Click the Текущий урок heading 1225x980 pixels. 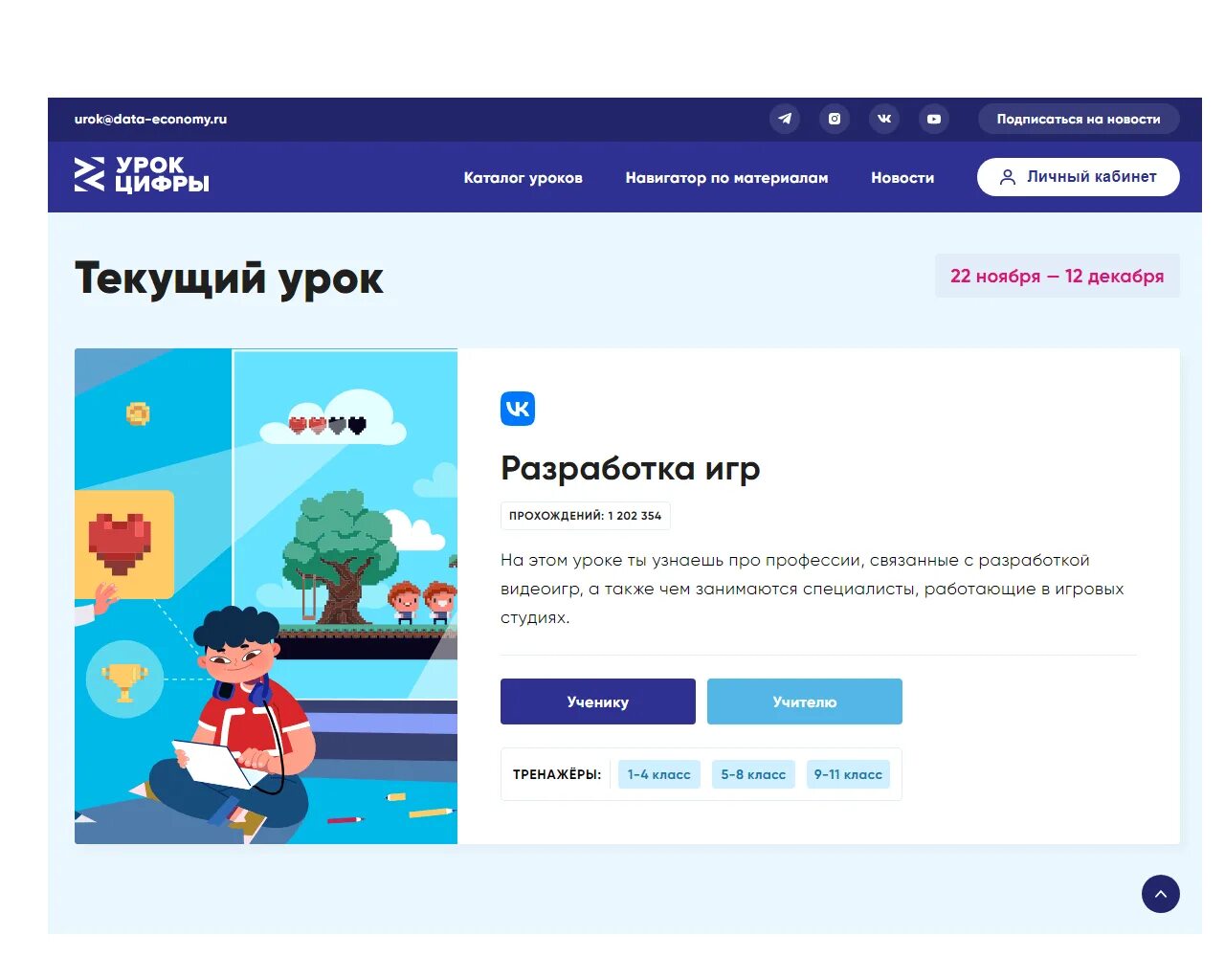(x=229, y=278)
